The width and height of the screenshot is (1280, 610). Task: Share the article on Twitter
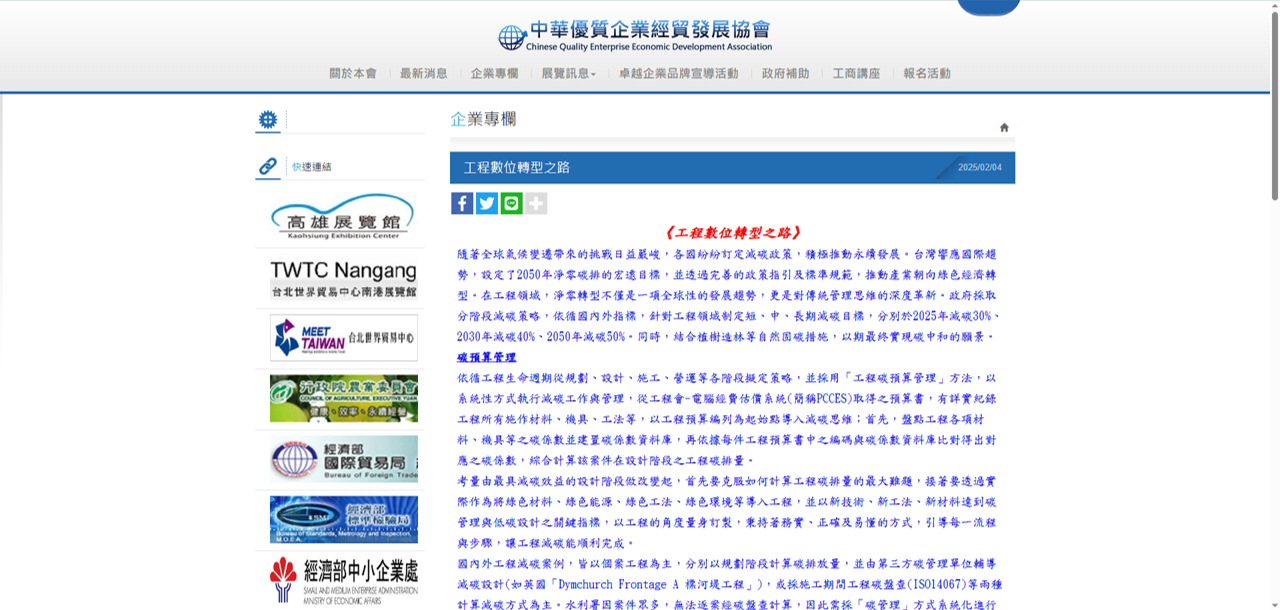click(x=487, y=204)
